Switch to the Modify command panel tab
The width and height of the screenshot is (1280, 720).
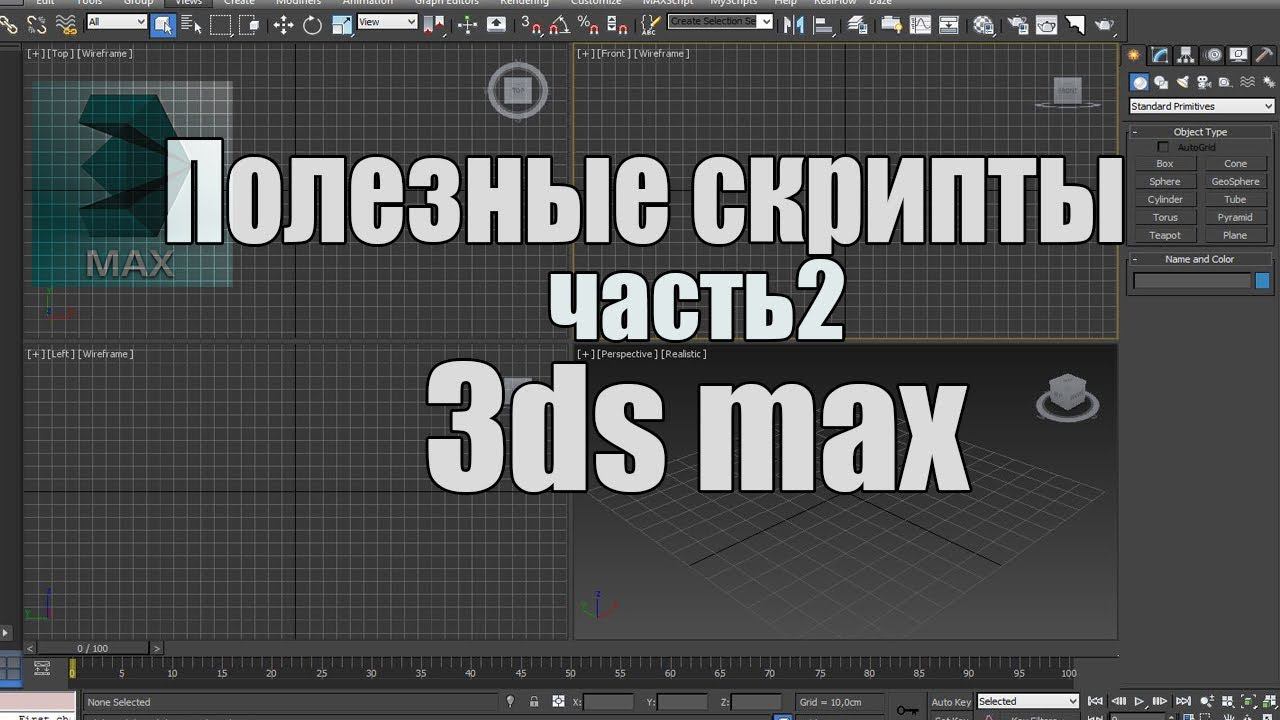[x=1160, y=55]
